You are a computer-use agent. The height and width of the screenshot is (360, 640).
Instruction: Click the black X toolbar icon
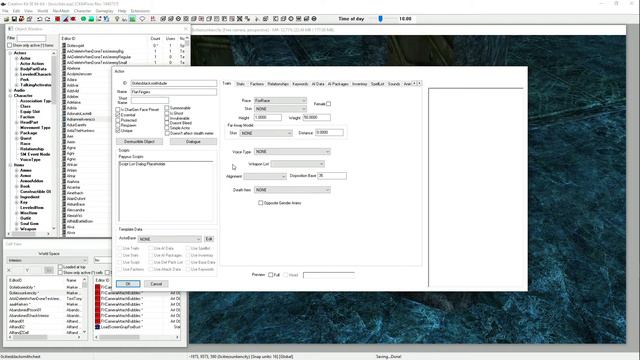pos(240,19)
